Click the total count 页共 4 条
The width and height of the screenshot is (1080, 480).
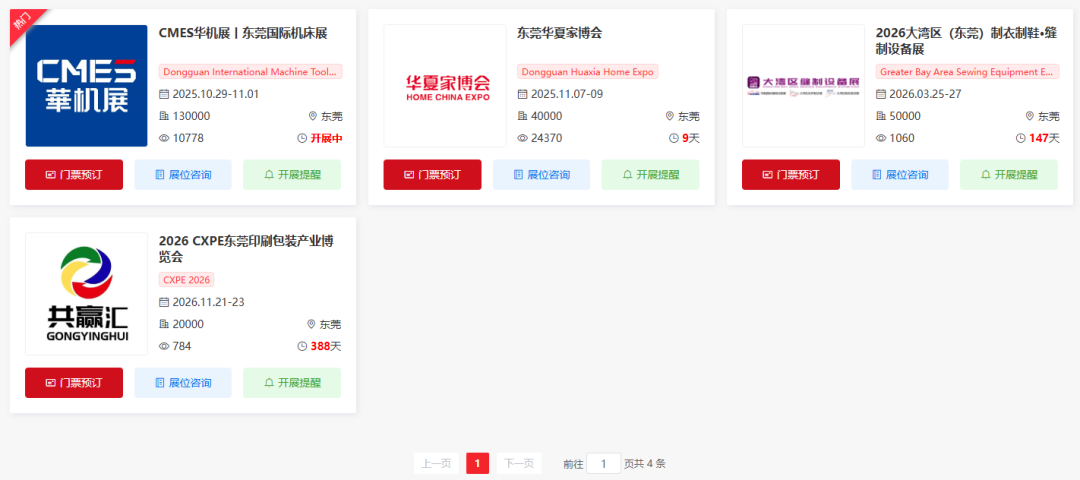point(645,463)
